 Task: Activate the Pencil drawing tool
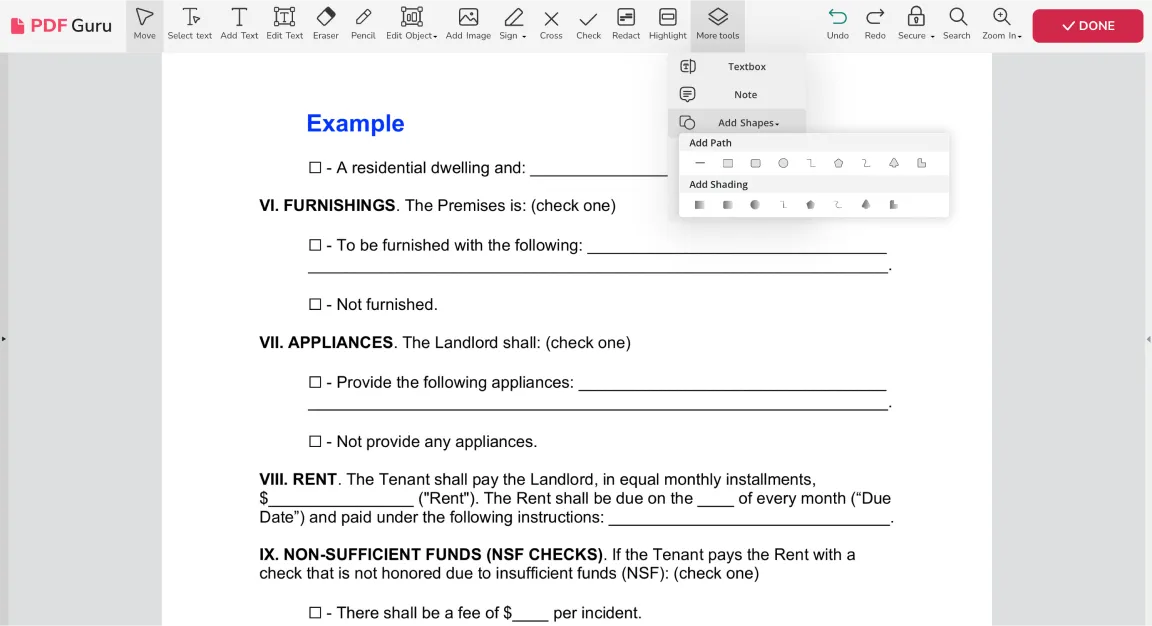363,24
